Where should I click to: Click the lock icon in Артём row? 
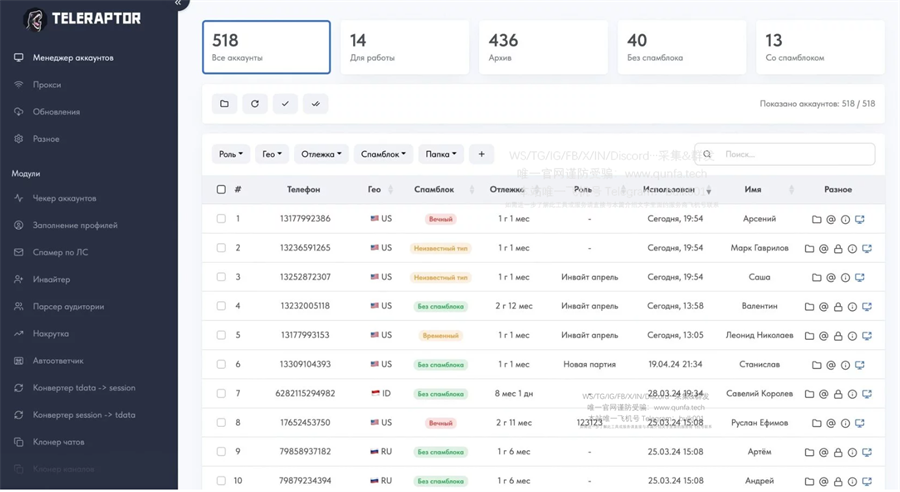tap(838, 452)
